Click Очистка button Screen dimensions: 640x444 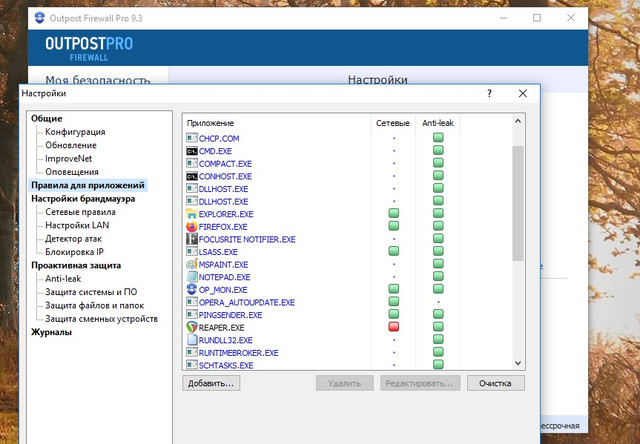pyautogui.click(x=496, y=383)
